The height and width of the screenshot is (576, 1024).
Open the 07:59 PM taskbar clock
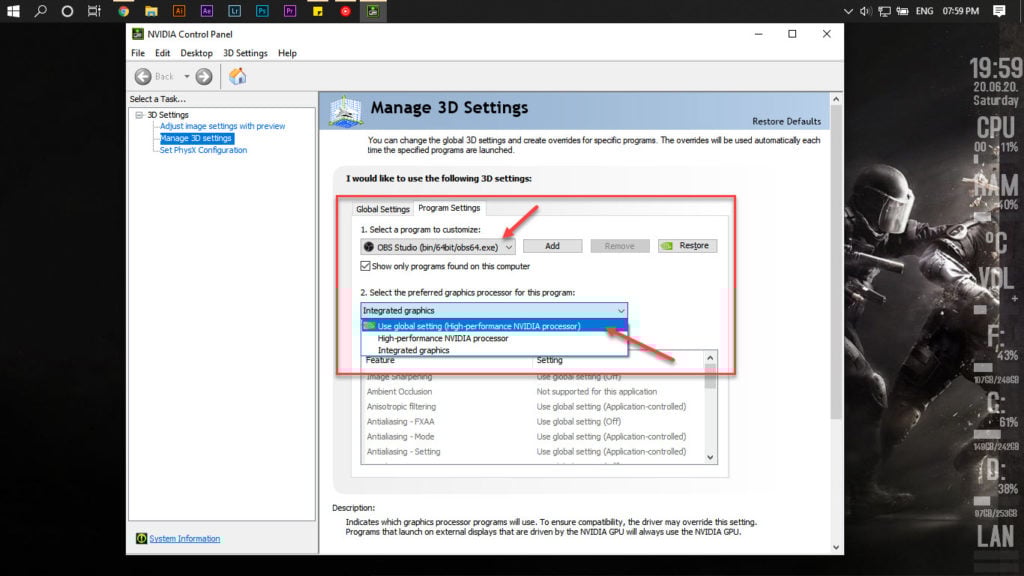[x=961, y=11]
